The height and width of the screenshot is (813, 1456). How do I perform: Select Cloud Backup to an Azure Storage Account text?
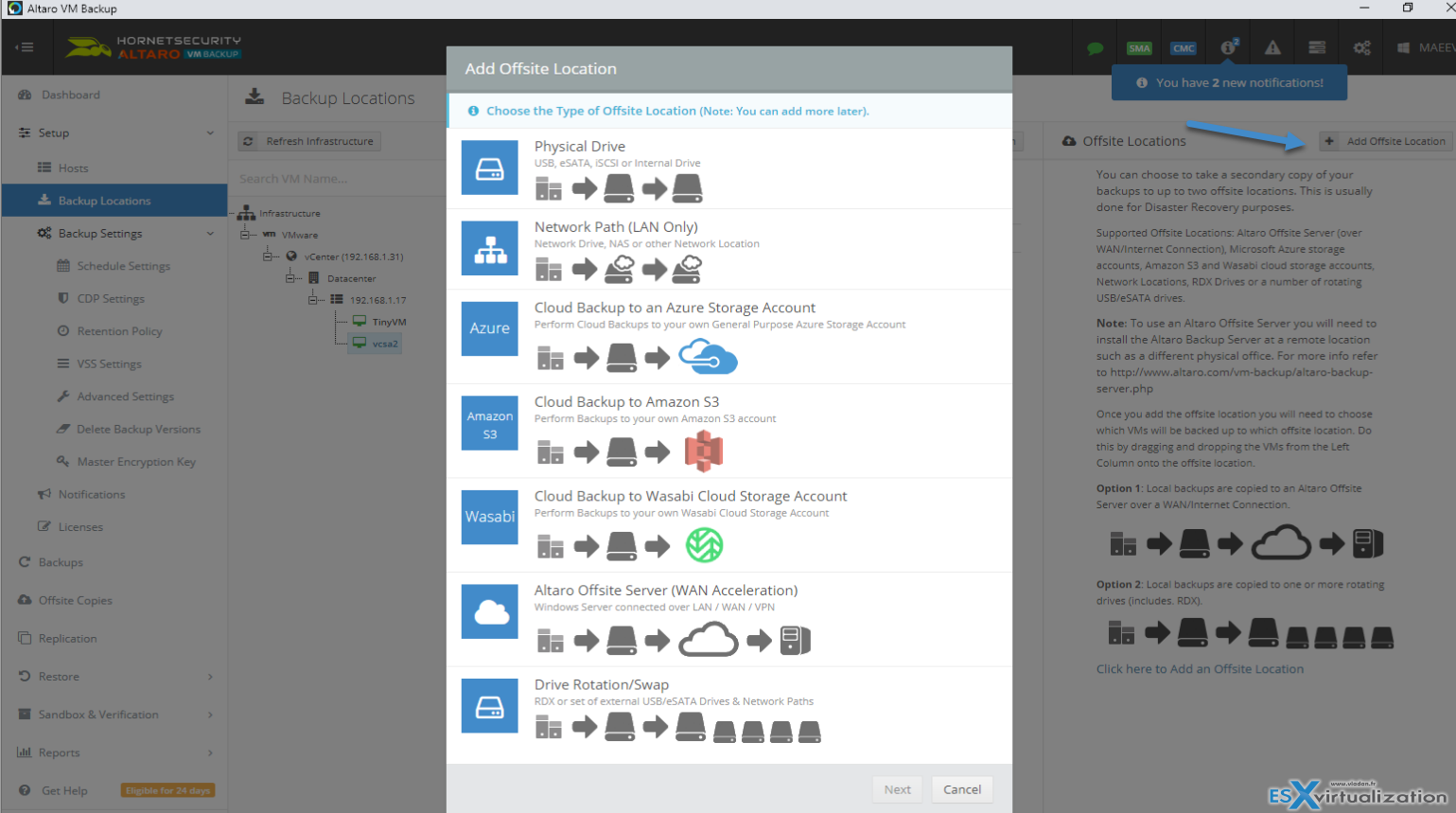click(675, 308)
